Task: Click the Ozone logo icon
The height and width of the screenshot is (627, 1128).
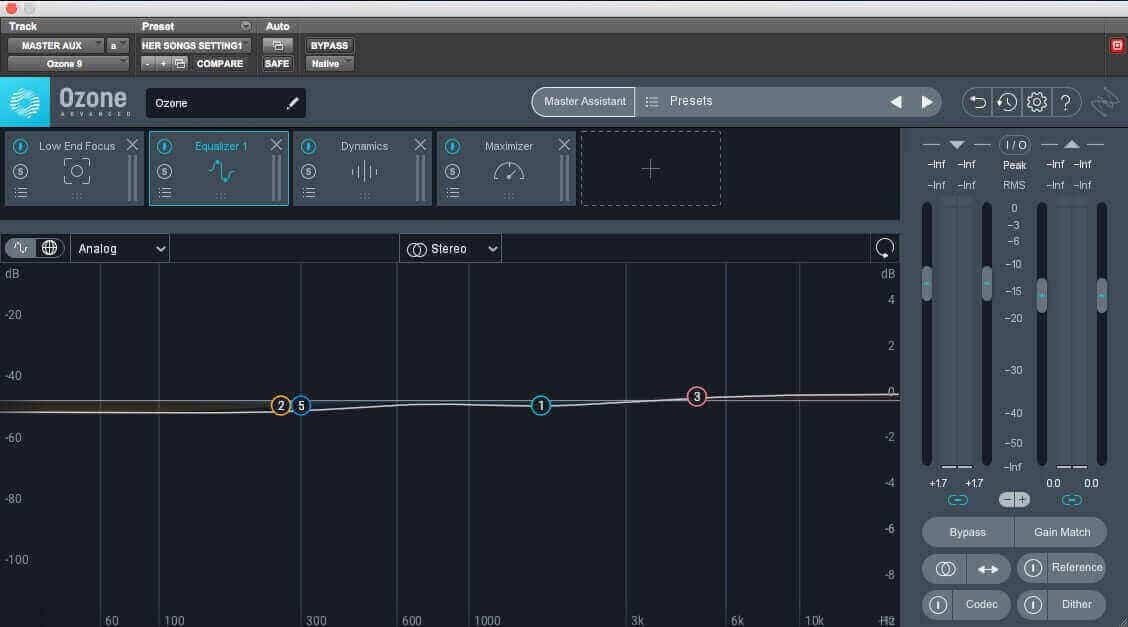Action: pos(24,103)
